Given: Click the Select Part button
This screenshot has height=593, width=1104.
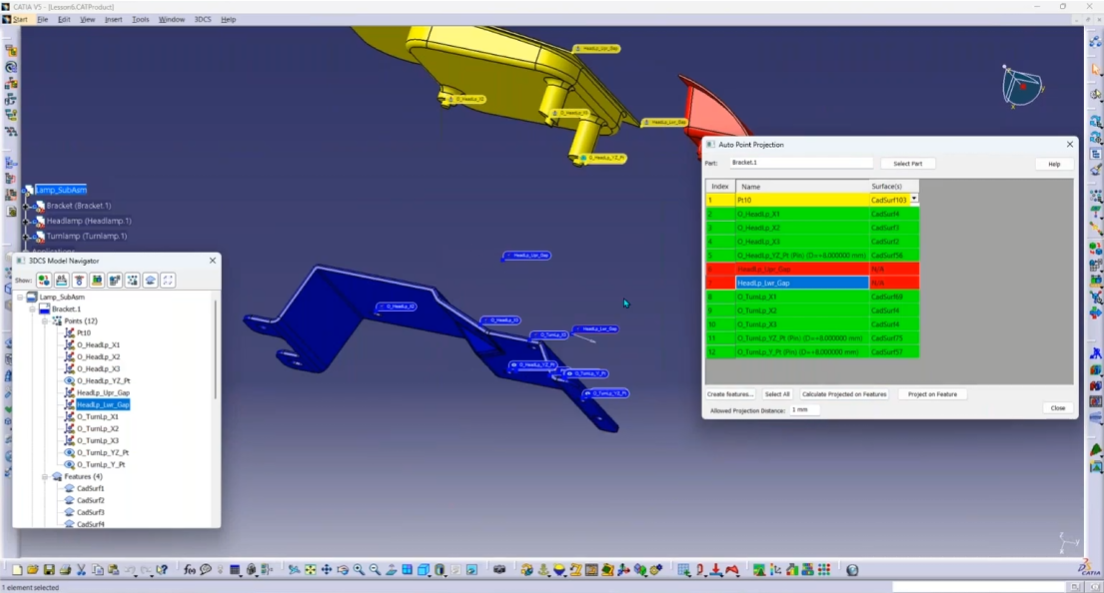Looking at the screenshot, I should 907,163.
